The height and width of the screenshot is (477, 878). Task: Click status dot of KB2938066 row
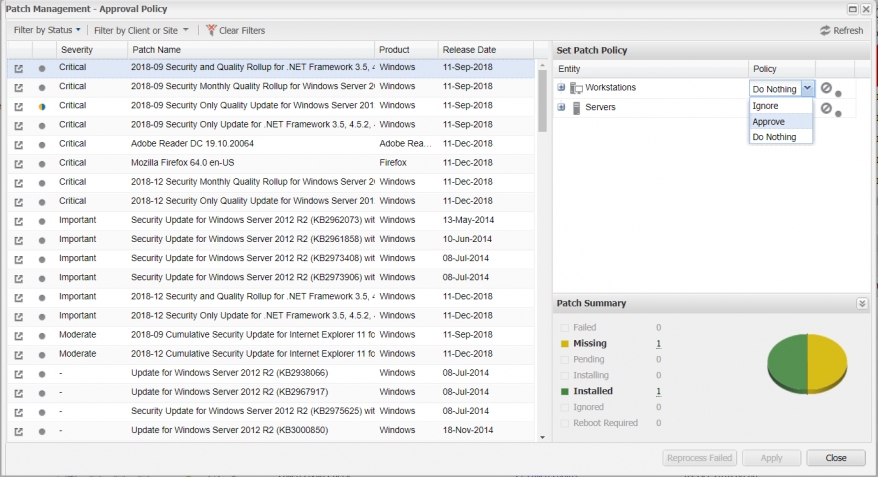coord(42,374)
